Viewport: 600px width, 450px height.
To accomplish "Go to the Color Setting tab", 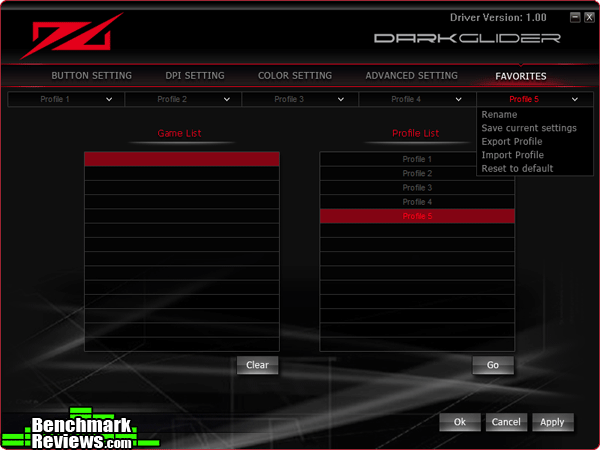I will coord(295,76).
